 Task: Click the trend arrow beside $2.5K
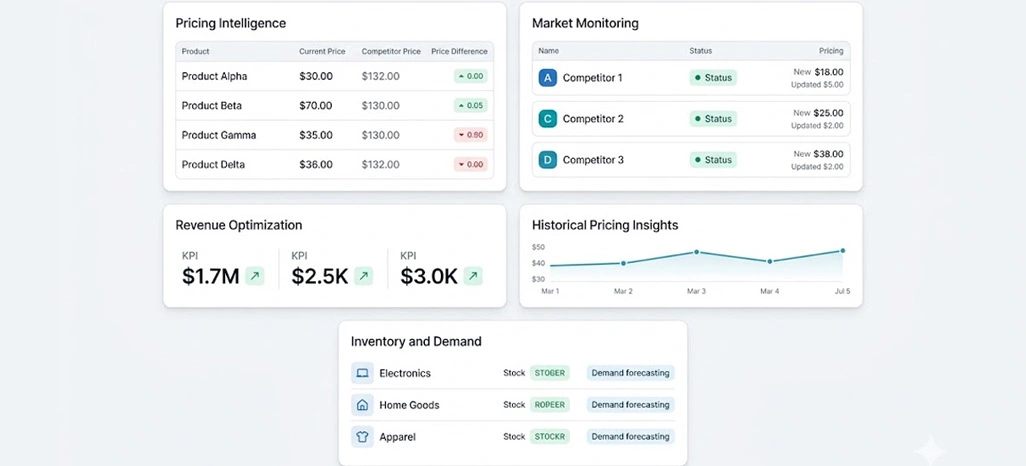click(364, 276)
